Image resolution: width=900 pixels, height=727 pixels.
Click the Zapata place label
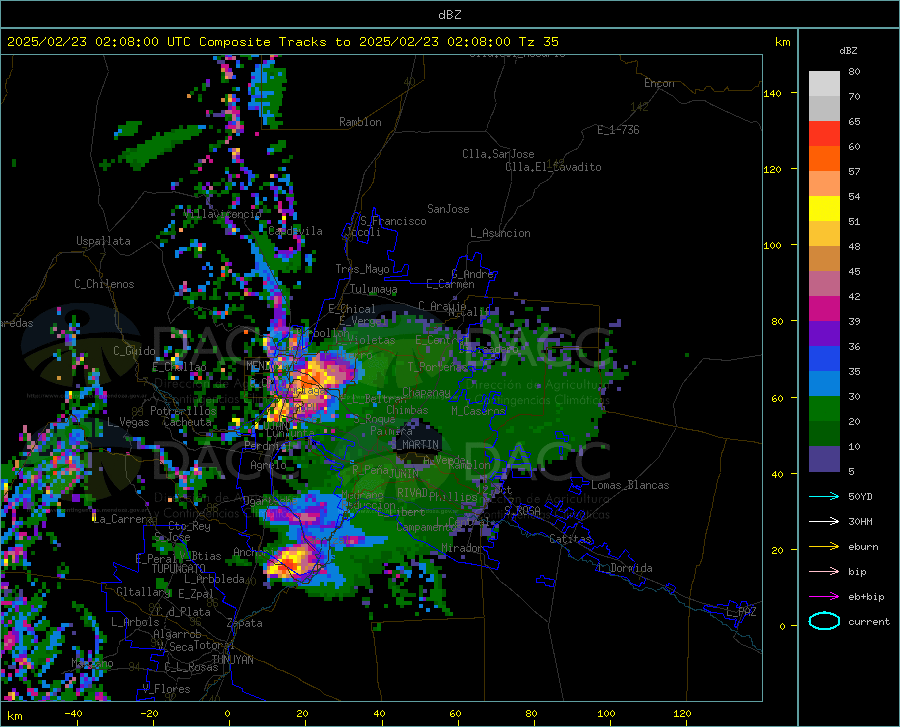coord(245,623)
